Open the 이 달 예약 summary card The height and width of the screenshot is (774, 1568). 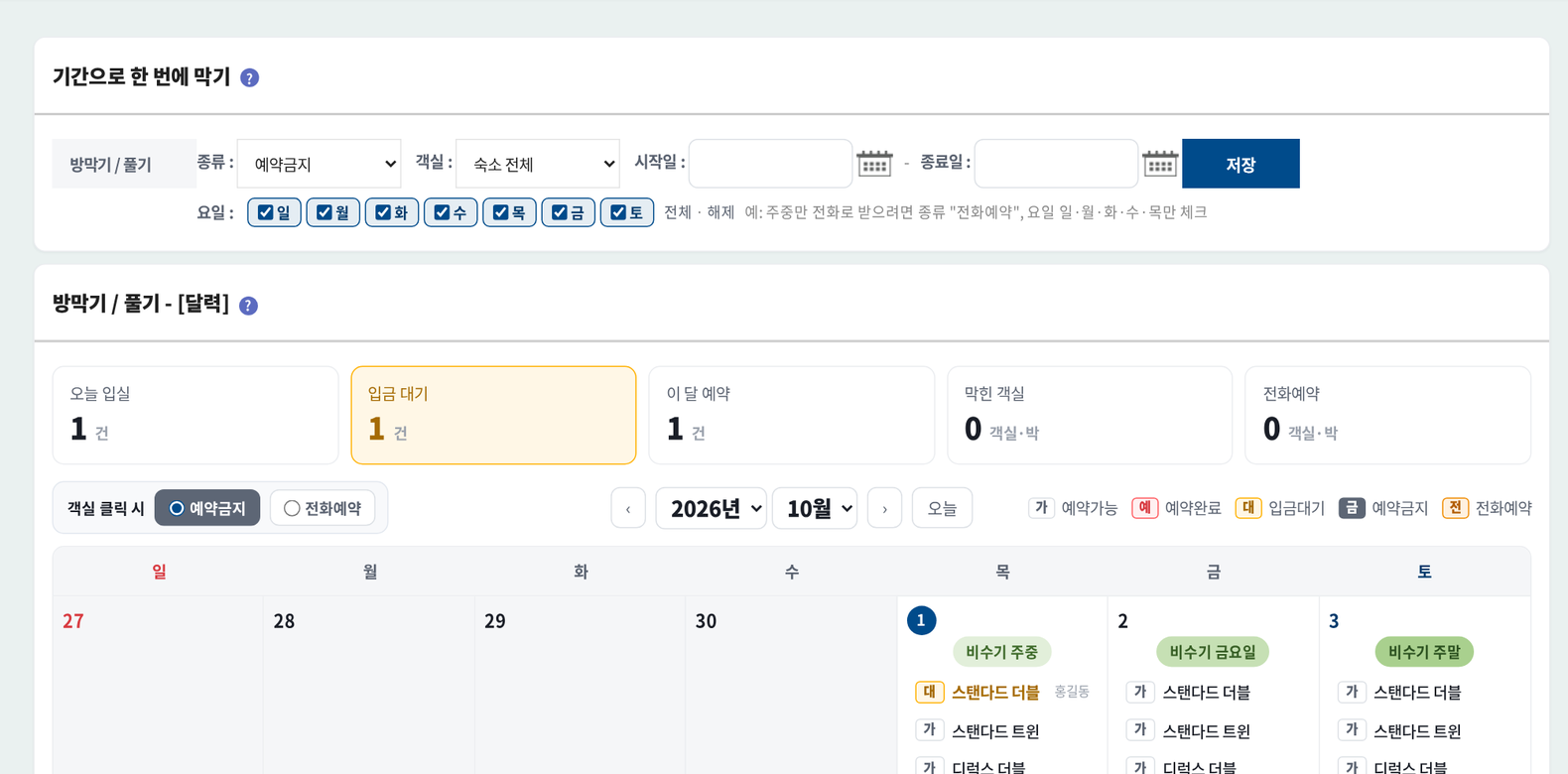click(792, 415)
